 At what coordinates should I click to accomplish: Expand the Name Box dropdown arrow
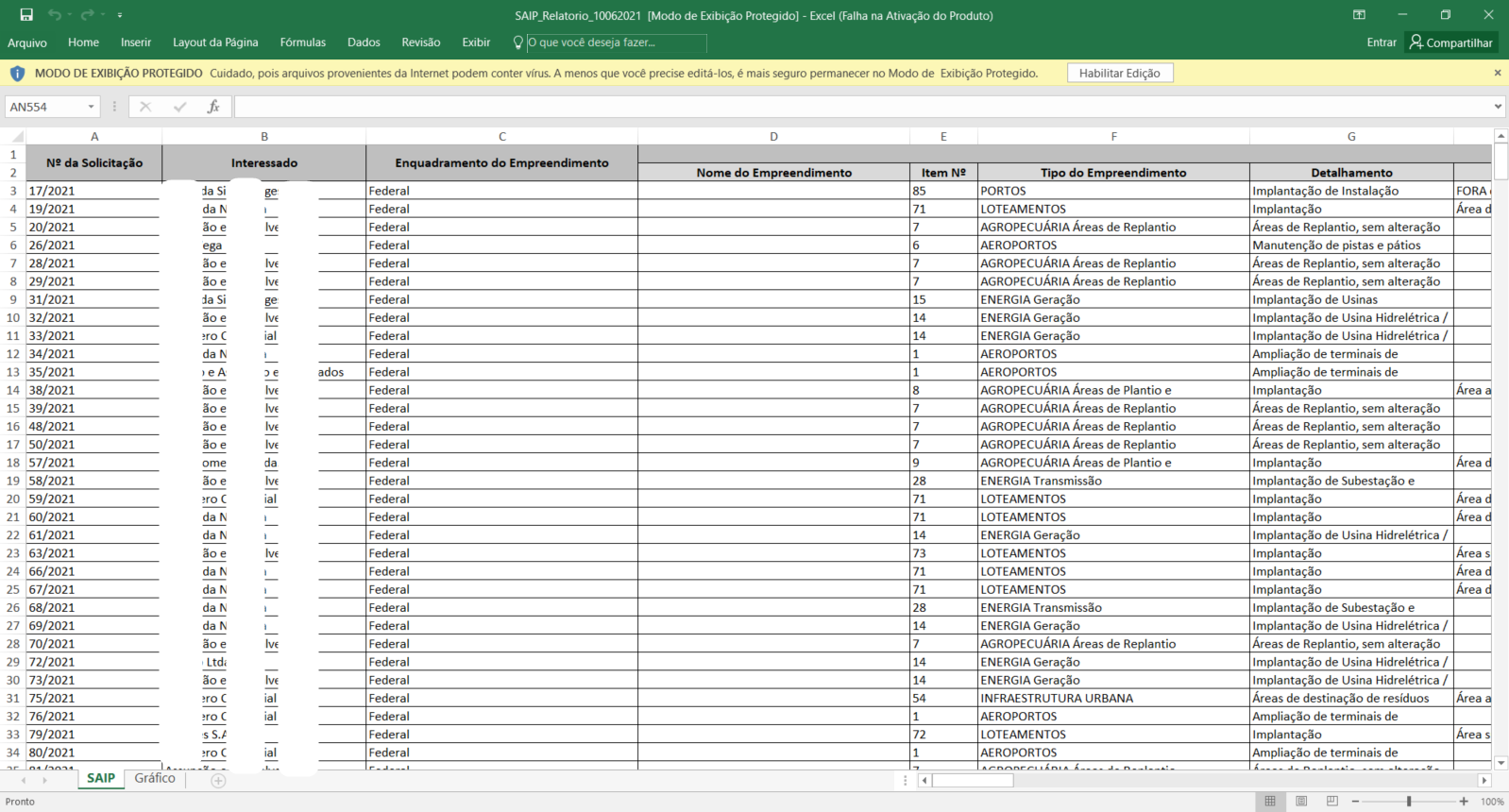92,107
